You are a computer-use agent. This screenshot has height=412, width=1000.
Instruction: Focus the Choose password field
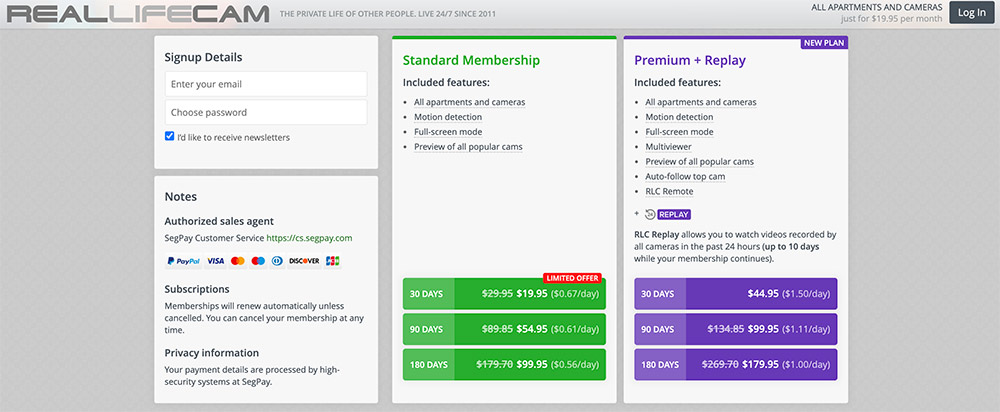pos(266,112)
